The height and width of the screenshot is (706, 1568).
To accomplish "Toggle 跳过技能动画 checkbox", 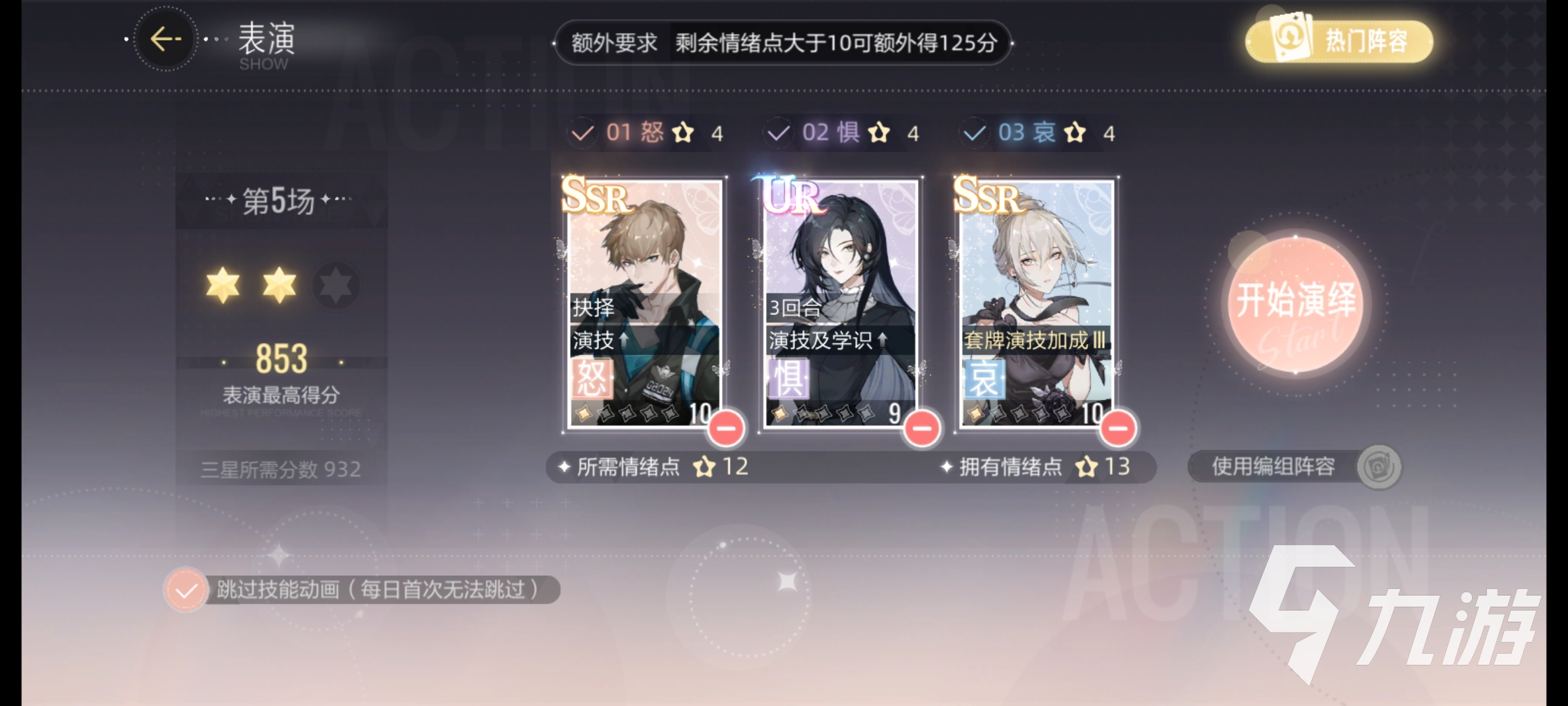I will 186,590.
